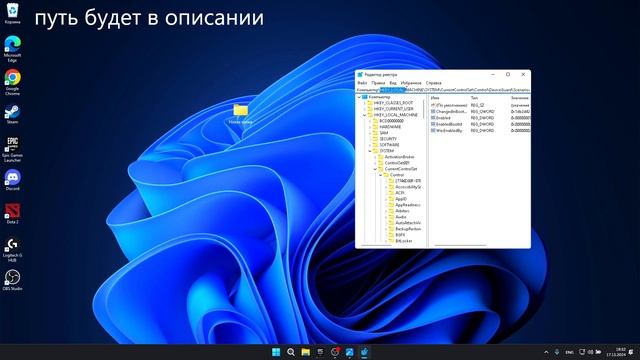This screenshot has height=360, width=640.
Task: Expand the HKEY_CURRENT_USER key
Action: (364, 109)
